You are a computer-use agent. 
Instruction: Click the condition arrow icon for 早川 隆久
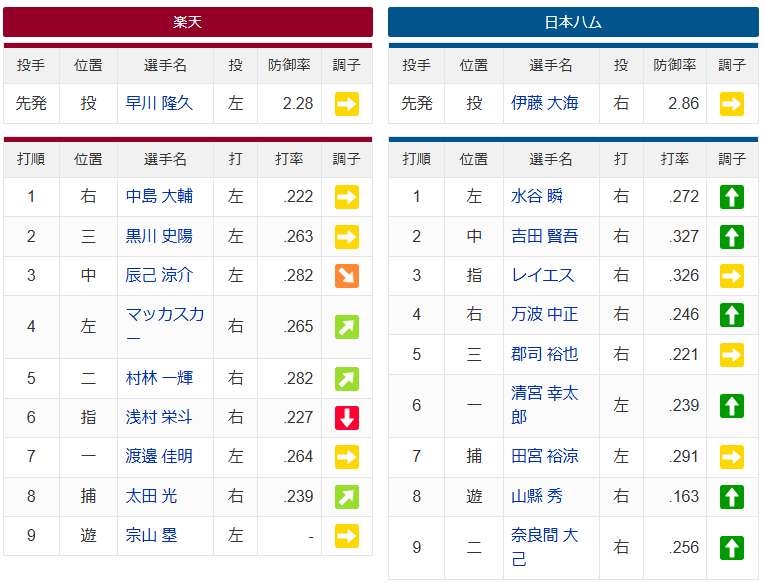click(x=347, y=104)
